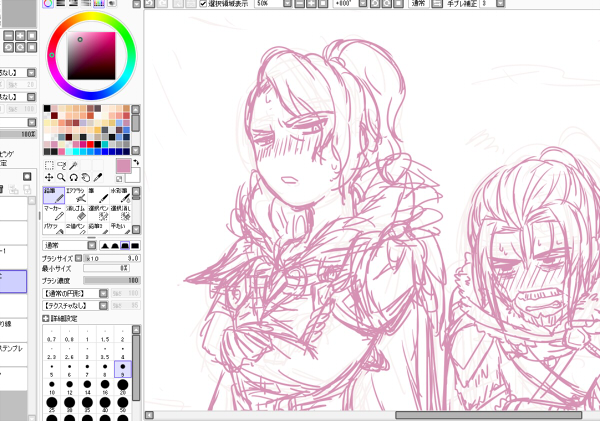The image size is (600, 421).
Task: Click the swatches palette scroll up arrow
Action: click(x=135, y=109)
